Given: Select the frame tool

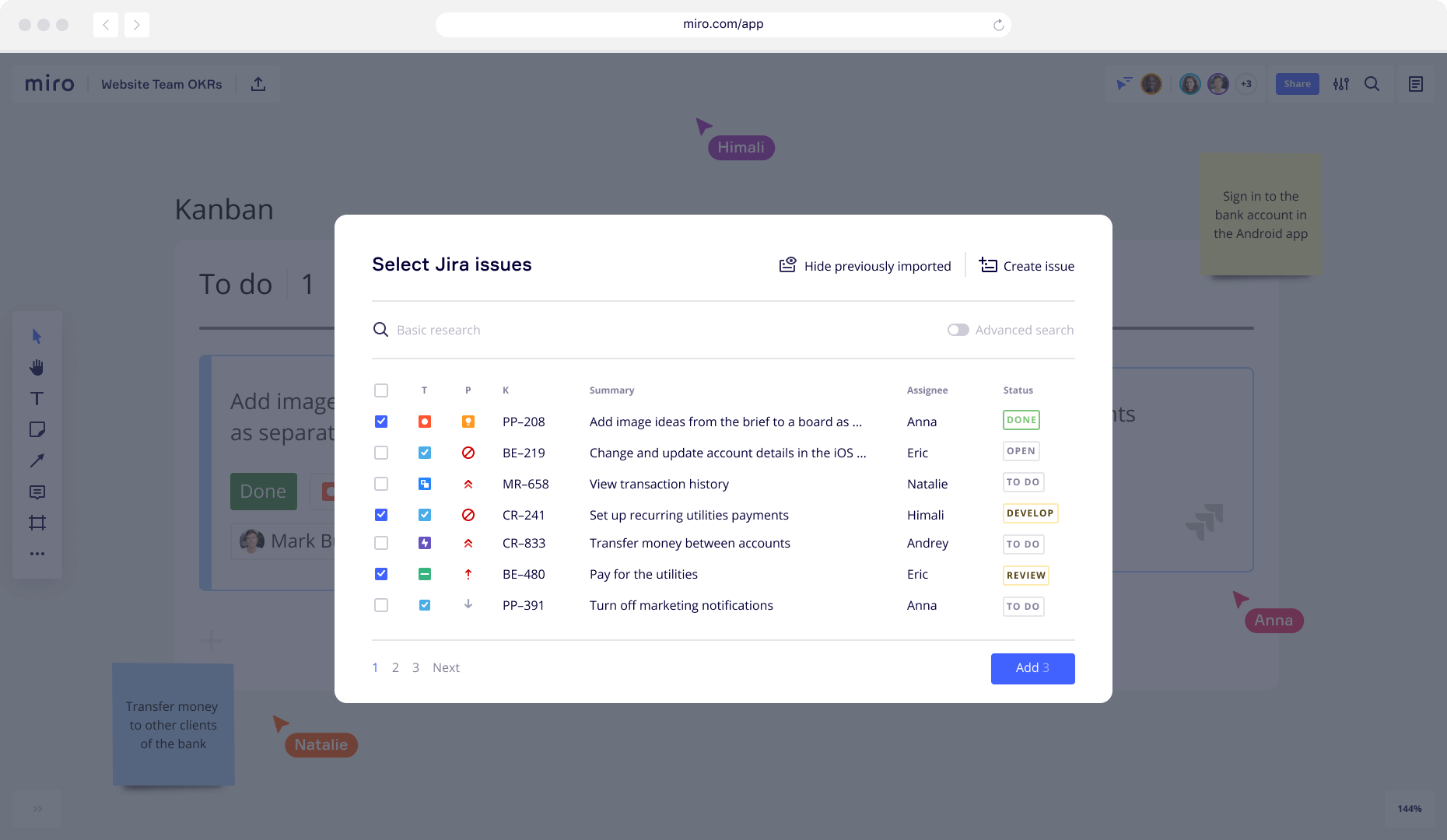Looking at the screenshot, I should pos(37,523).
